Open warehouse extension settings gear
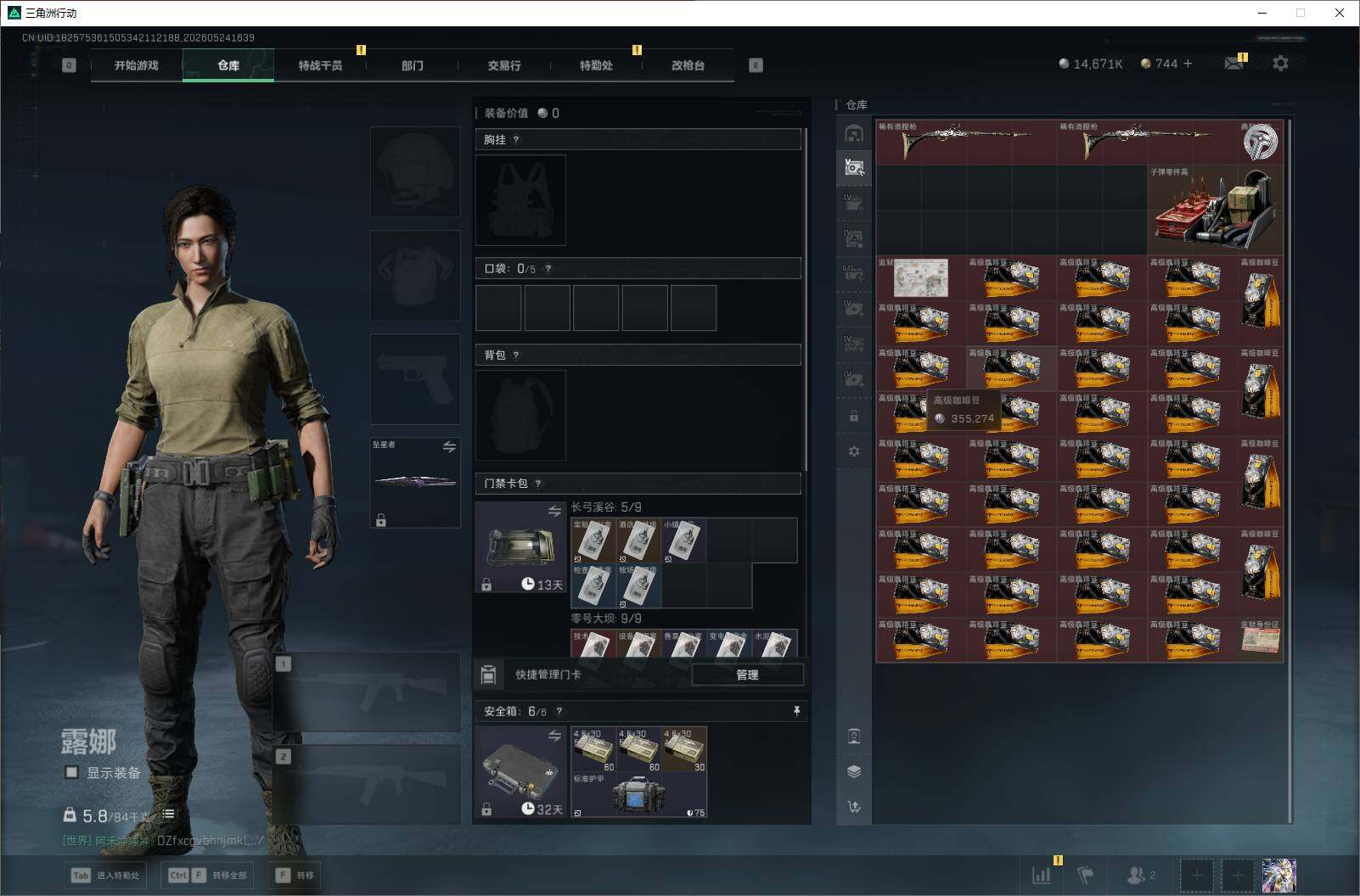 854,451
